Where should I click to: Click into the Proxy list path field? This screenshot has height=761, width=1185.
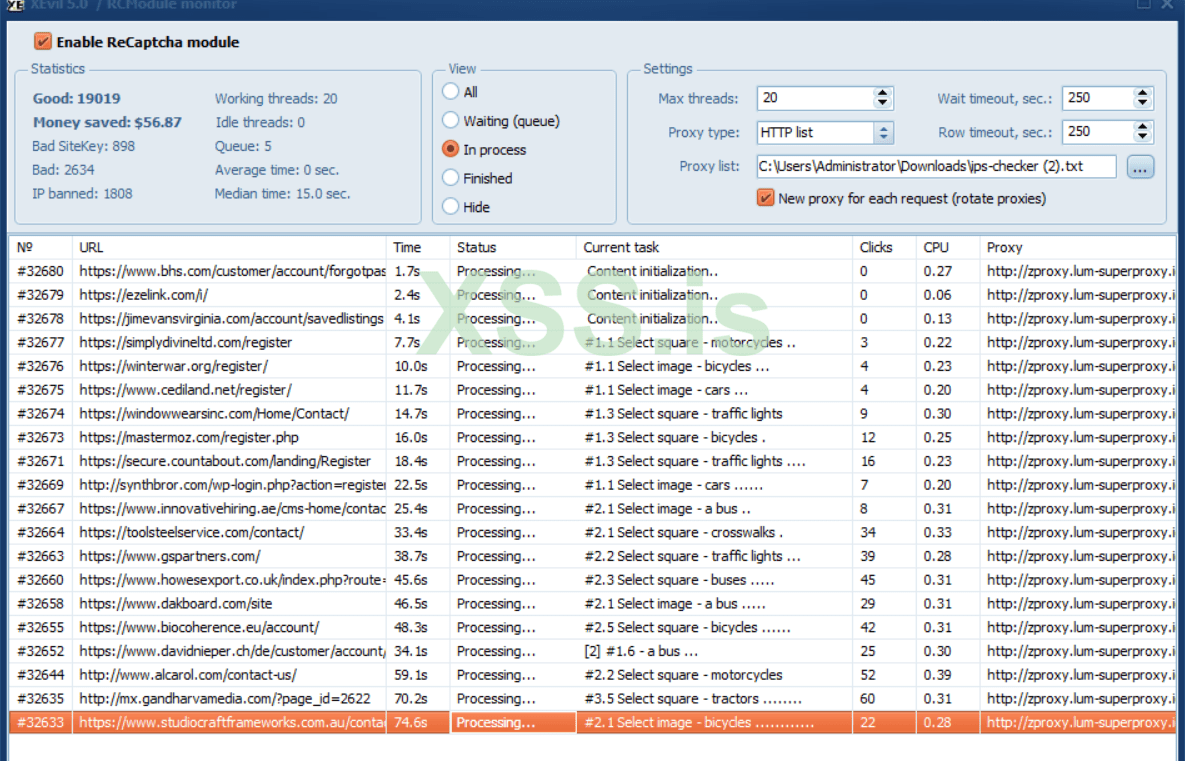coord(935,166)
